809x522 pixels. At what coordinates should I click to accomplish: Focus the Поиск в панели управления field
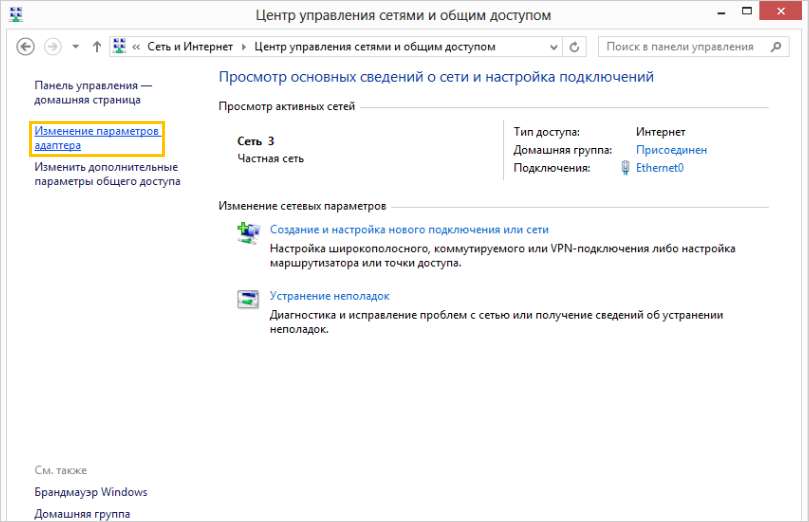[x=683, y=47]
